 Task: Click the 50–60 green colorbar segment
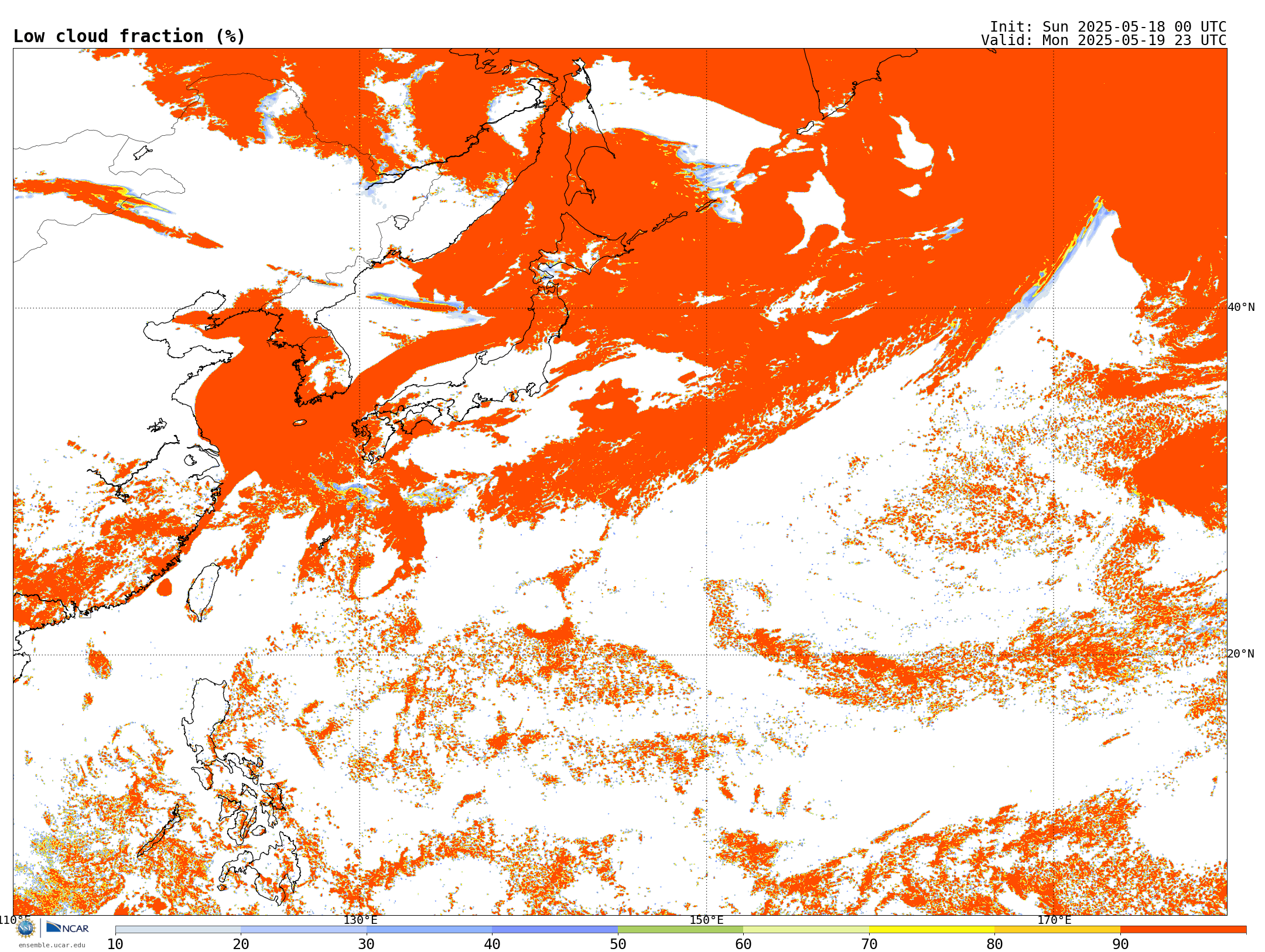click(681, 930)
